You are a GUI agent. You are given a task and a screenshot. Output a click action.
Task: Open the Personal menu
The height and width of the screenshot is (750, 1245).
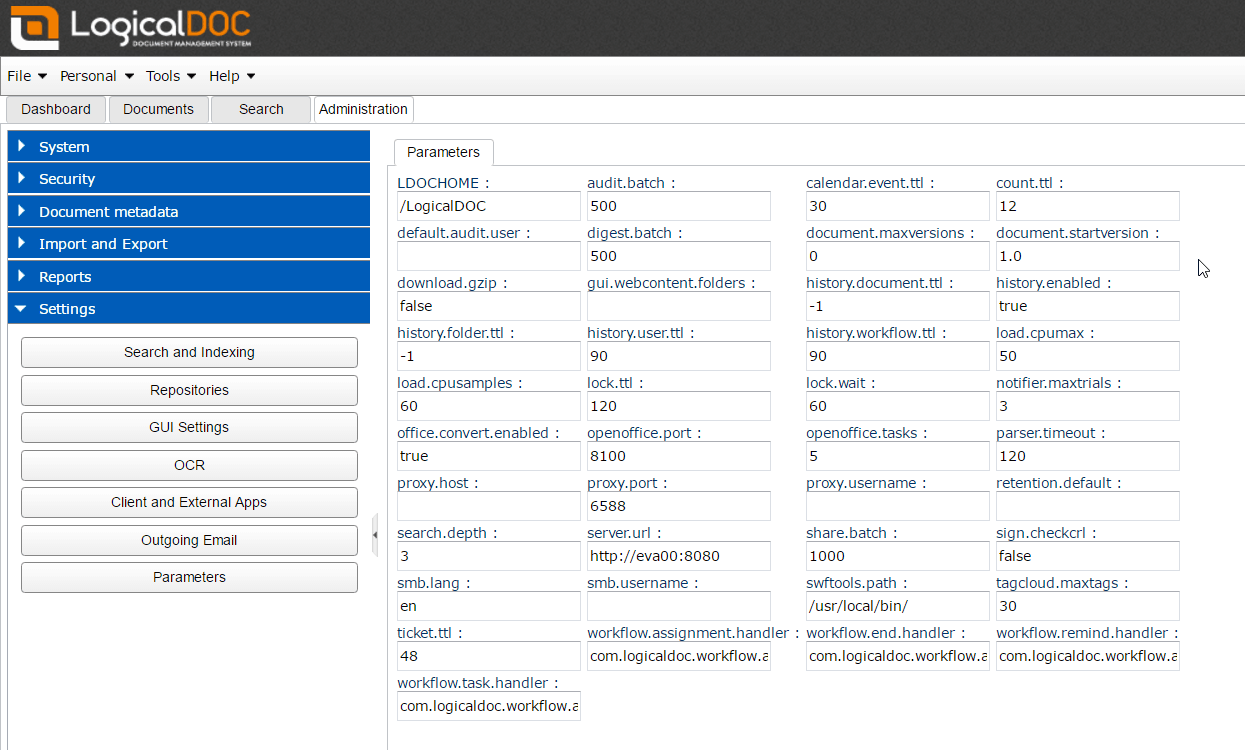coord(96,76)
